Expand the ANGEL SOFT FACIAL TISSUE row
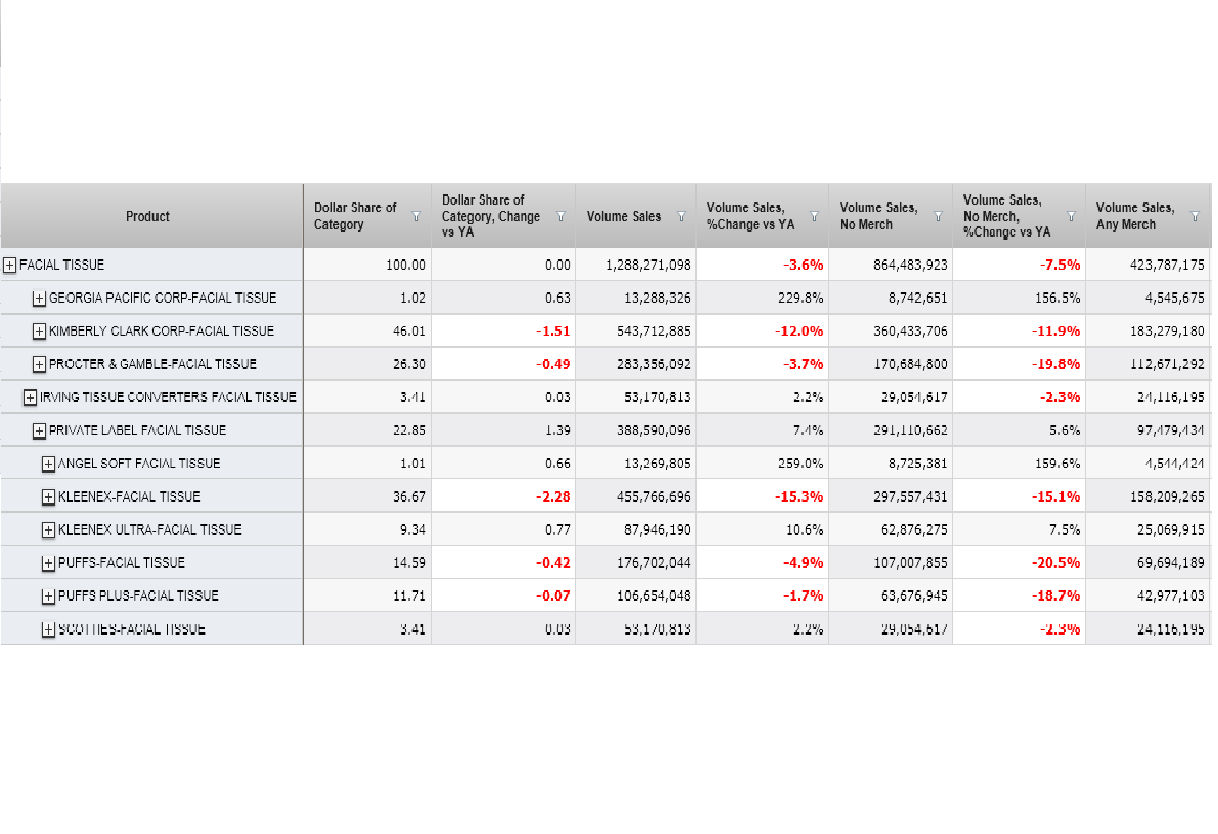Screen dimensions: 1218x834 click(x=48, y=463)
